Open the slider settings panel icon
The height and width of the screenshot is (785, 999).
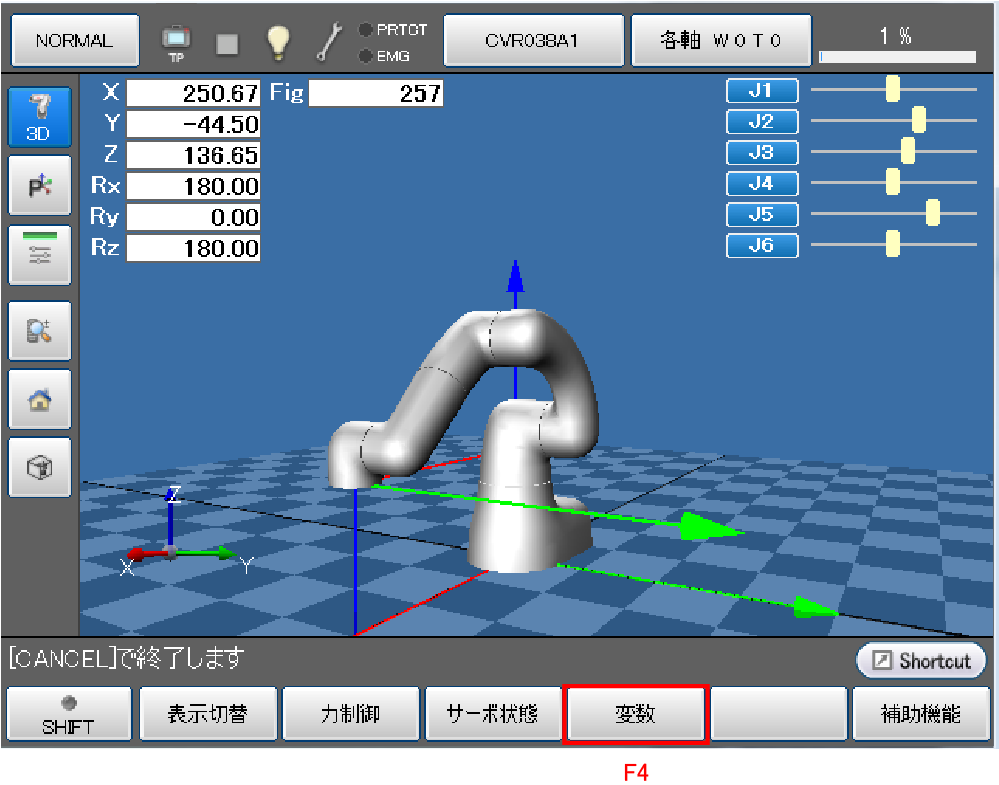(39, 254)
